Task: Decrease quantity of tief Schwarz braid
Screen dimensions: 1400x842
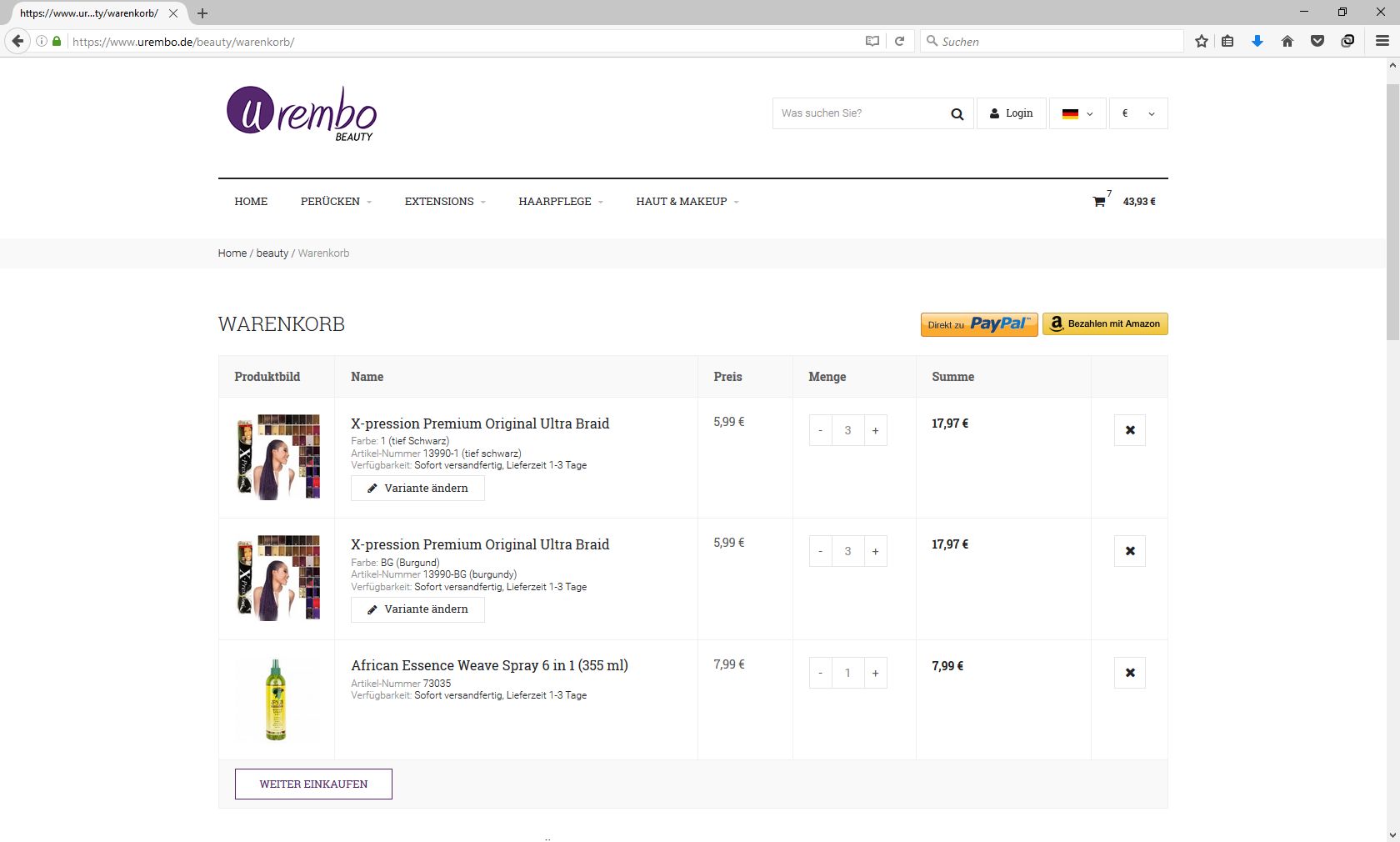Action: [x=820, y=430]
